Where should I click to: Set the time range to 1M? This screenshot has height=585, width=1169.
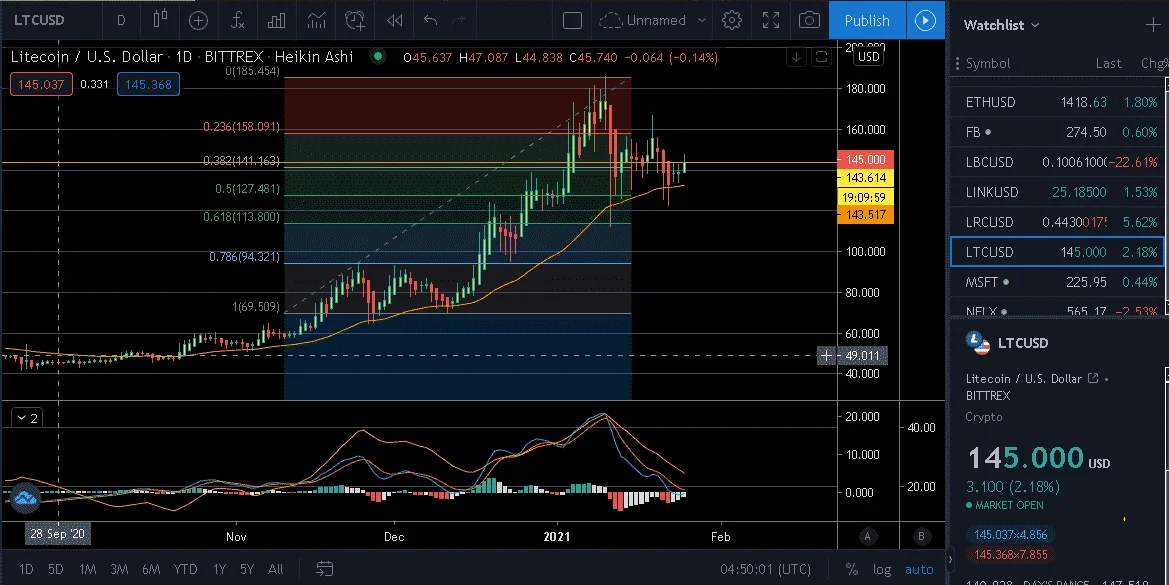pyautogui.click(x=87, y=569)
